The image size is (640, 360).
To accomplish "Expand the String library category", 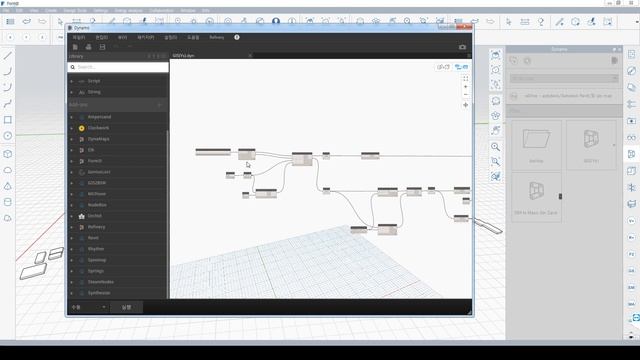I will (72, 92).
